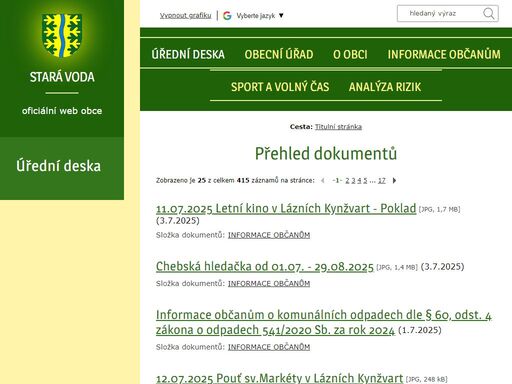Open Letní kino v Lázních Kynžvart document

tap(286, 208)
